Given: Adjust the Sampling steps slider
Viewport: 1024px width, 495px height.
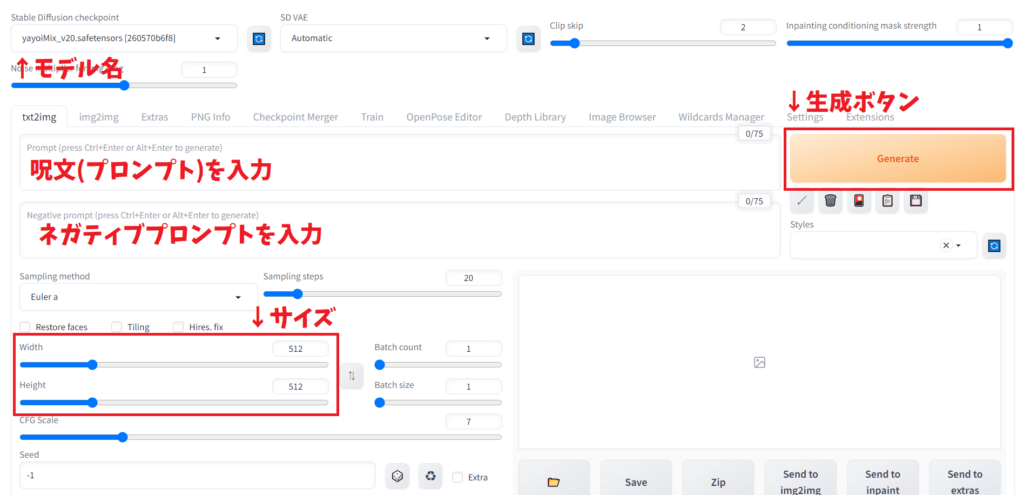Looking at the screenshot, I should 383,294.
